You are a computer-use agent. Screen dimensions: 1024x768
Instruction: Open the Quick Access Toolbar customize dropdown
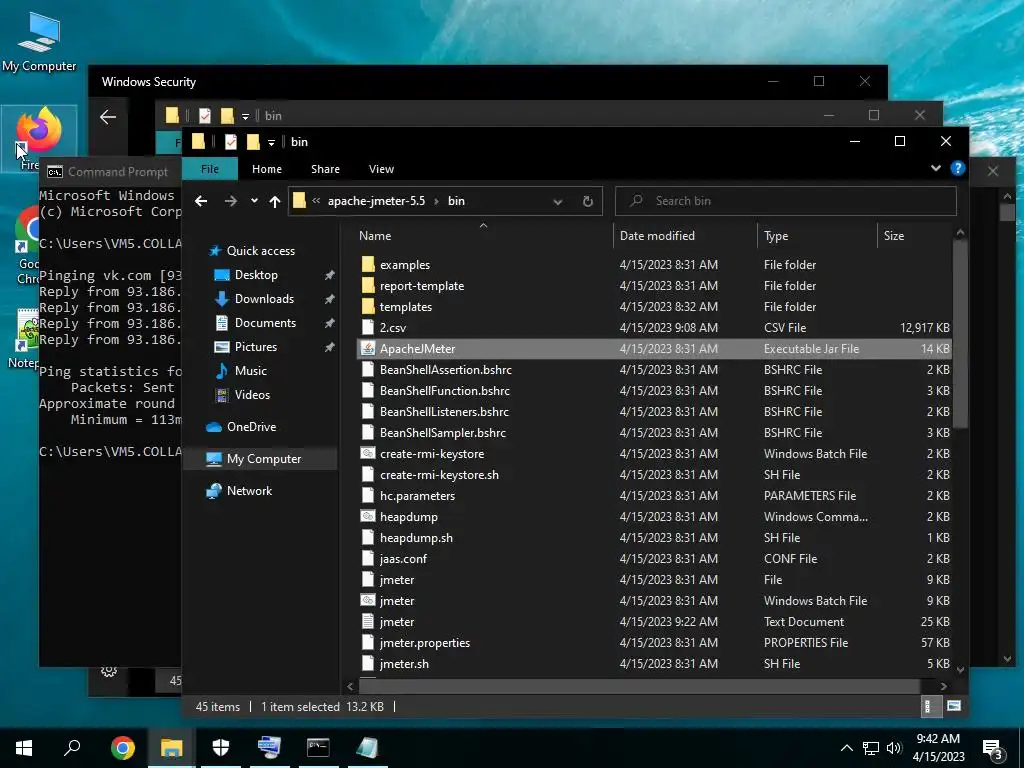pos(271,142)
